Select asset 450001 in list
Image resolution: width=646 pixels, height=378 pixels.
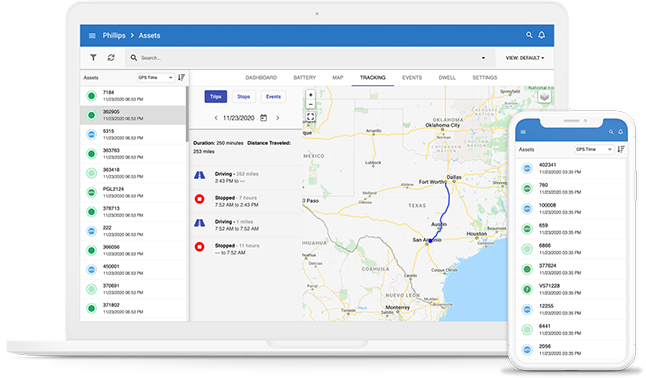click(x=133, y=270)
